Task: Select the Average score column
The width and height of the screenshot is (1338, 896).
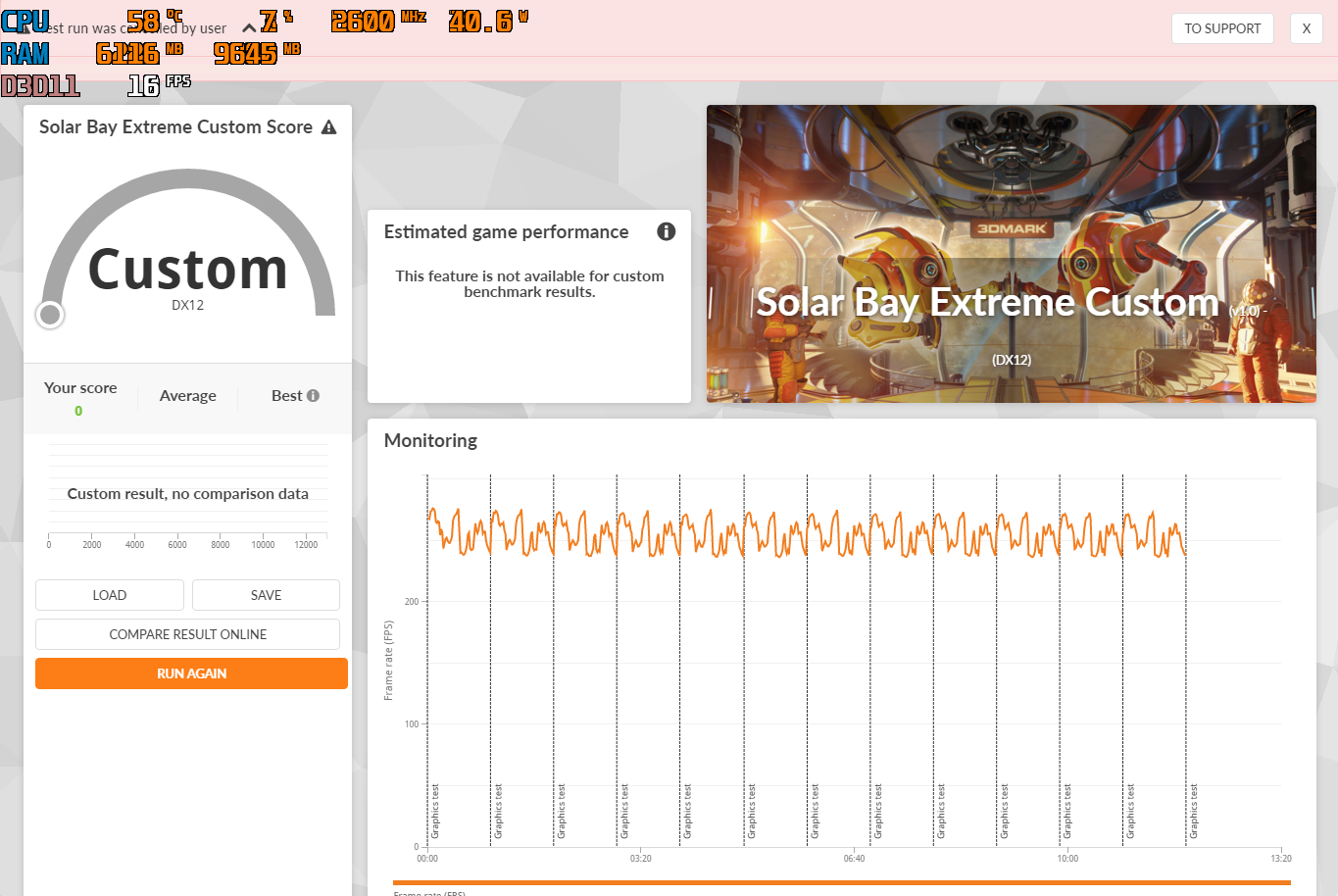Action: (187, 396)
